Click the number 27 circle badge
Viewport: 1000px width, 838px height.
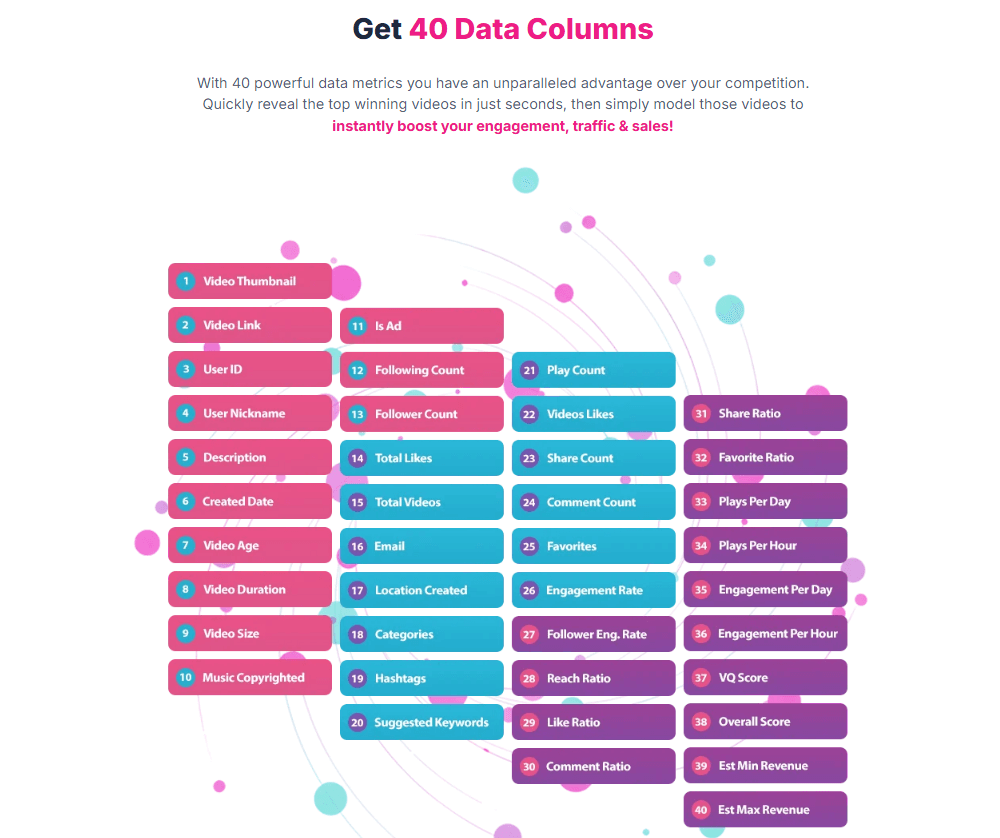[x=529, y=634]
